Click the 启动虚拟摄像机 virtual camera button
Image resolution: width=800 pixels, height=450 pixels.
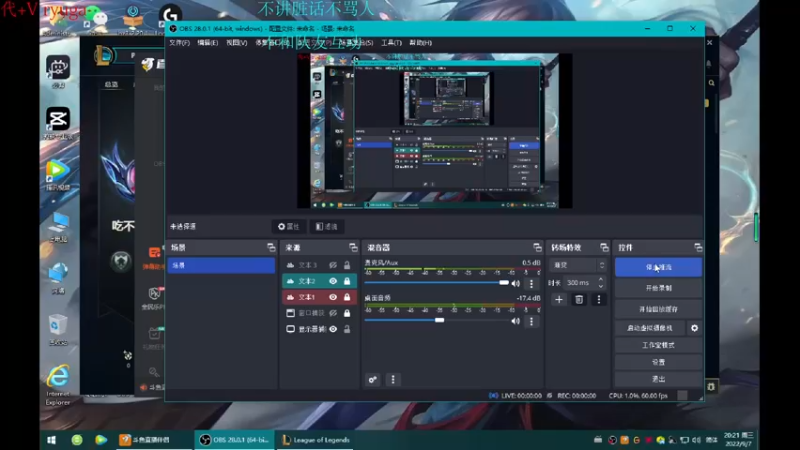pos(649,328)
